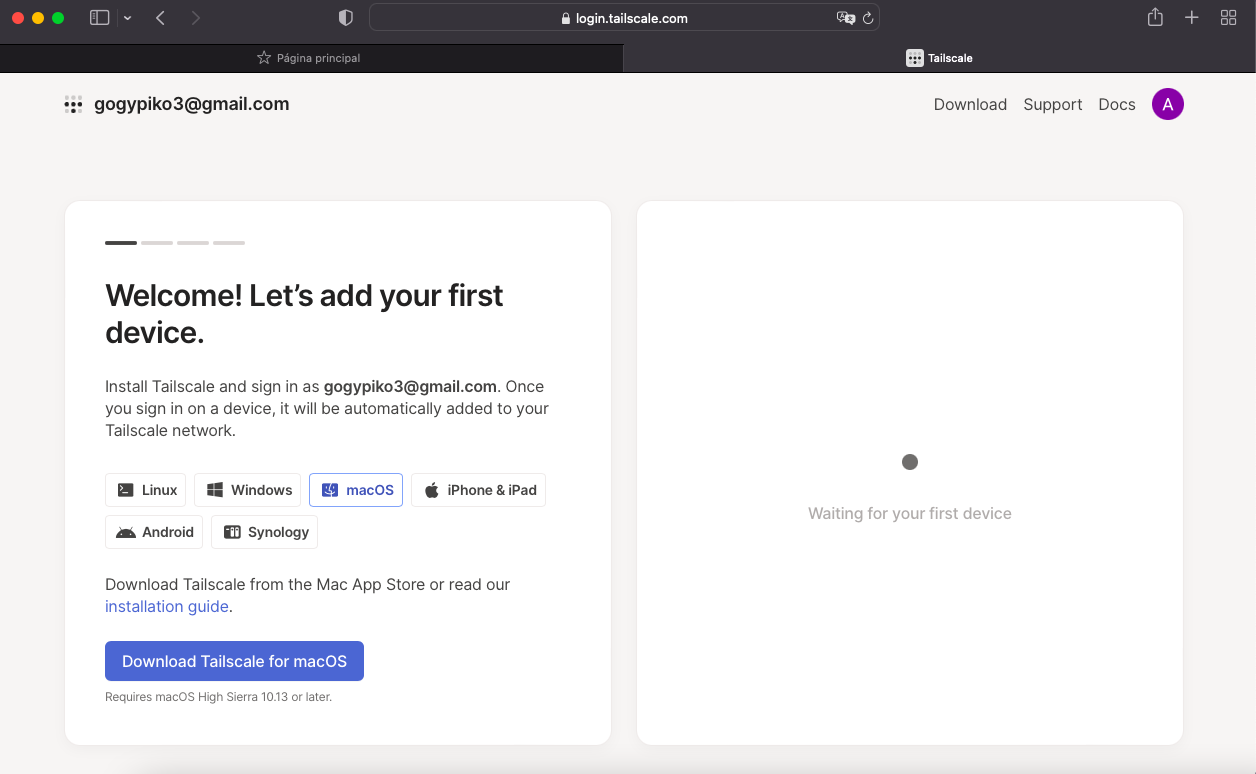1256x774 pixels.
Task: Open the Download page in header
Action: coord(970,104)
